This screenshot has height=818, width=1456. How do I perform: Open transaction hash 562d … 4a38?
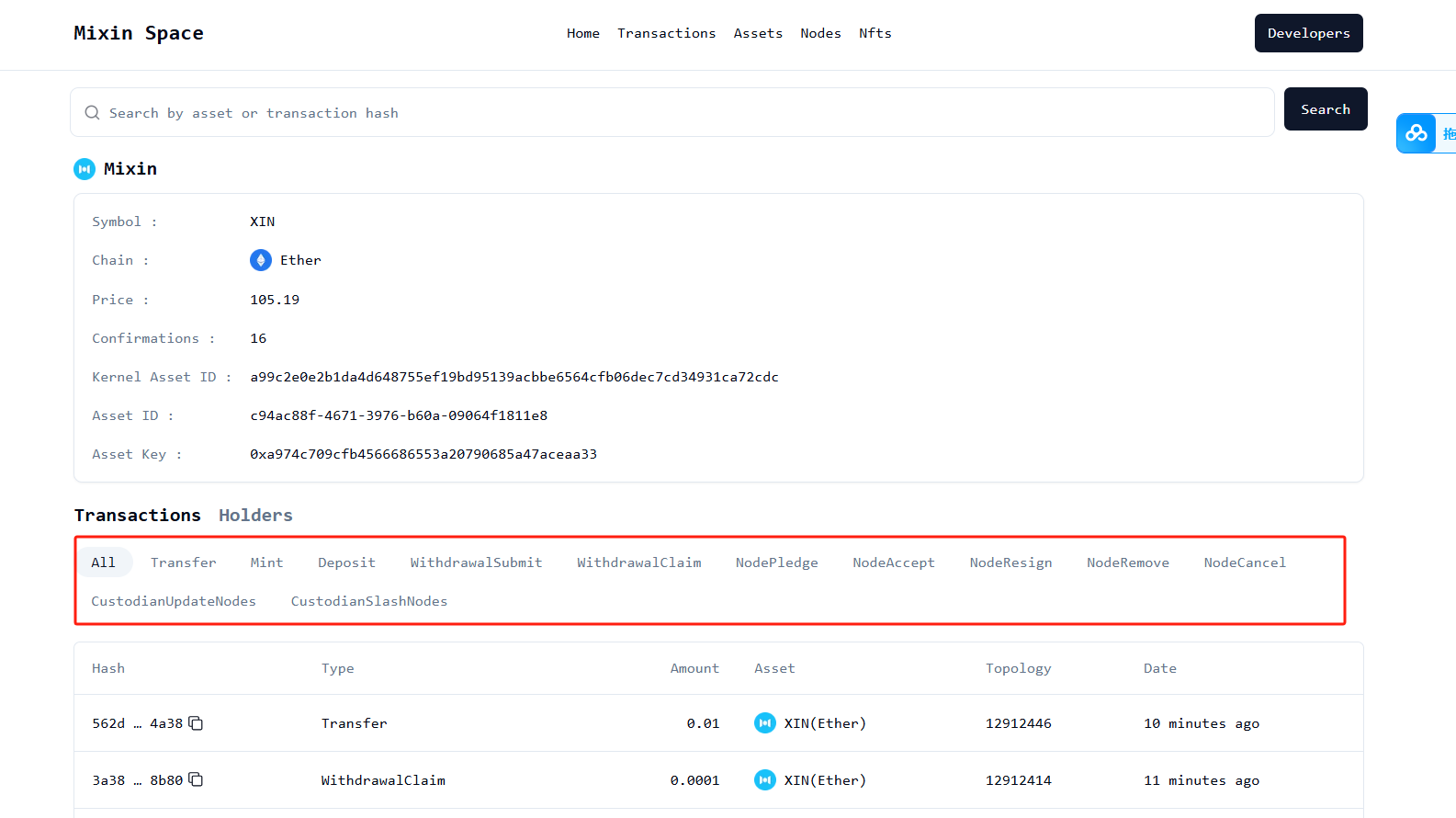point(137,723)
